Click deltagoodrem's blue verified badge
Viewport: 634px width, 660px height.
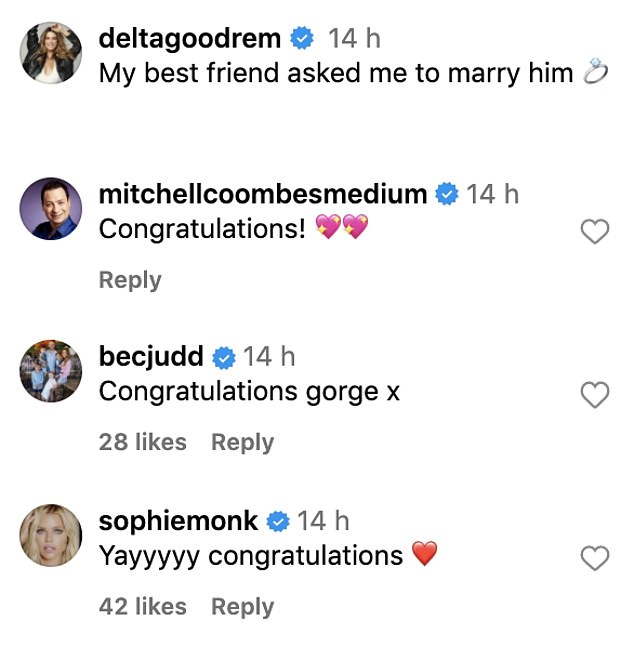302,37
